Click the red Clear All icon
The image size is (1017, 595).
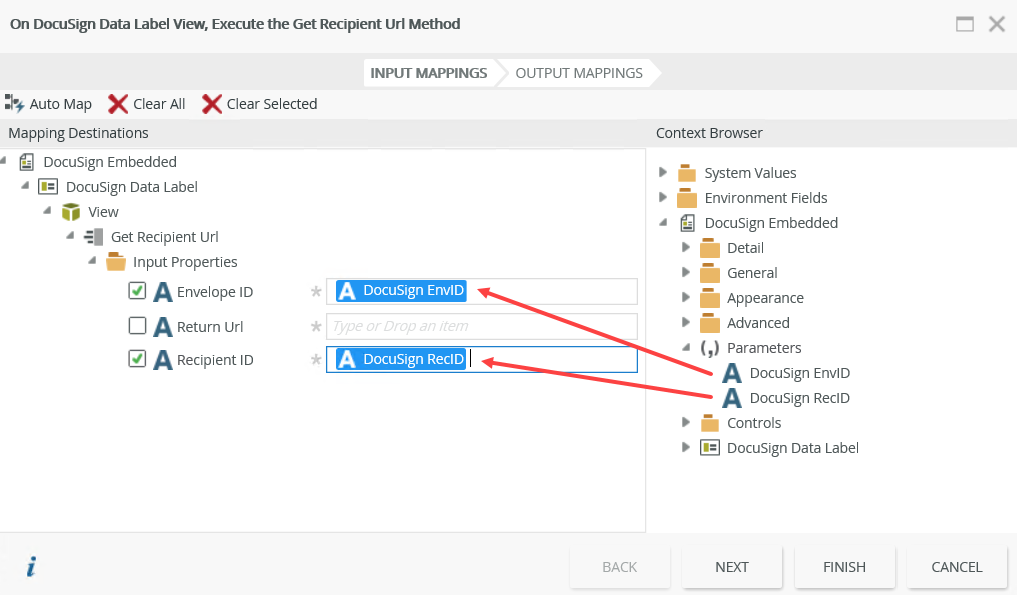118,104
